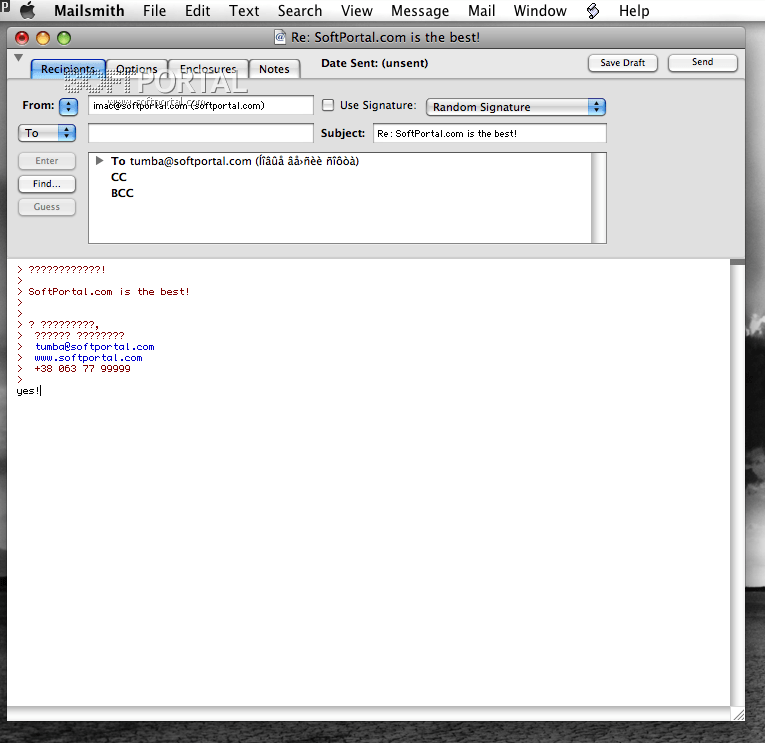Open the Scripts menu icon
The height and width of the screenshot is (743, 765).
coord(592,11)
